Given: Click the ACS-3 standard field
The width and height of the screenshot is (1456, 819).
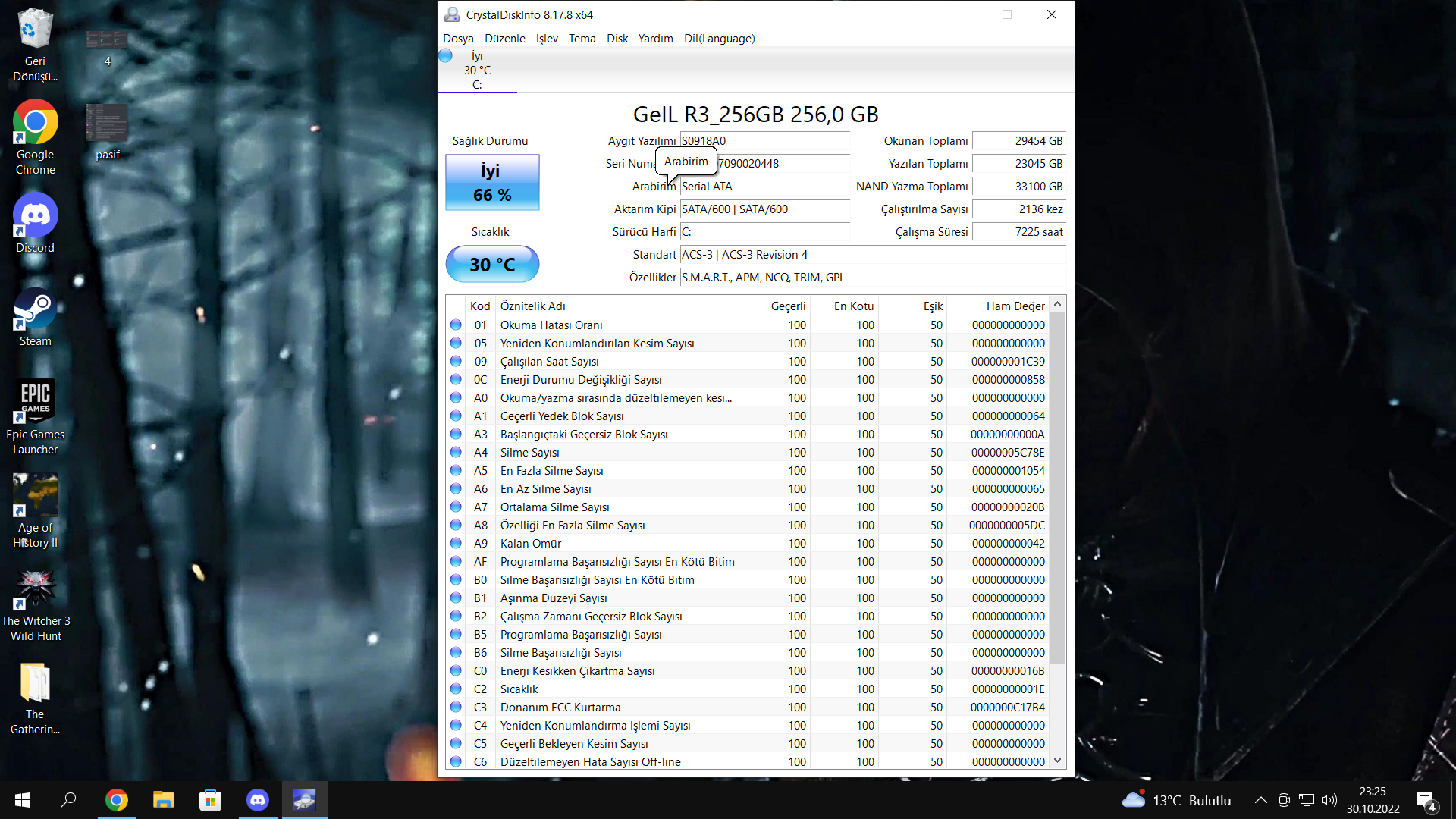Looking at the screenshot, I should coord(872,255).
